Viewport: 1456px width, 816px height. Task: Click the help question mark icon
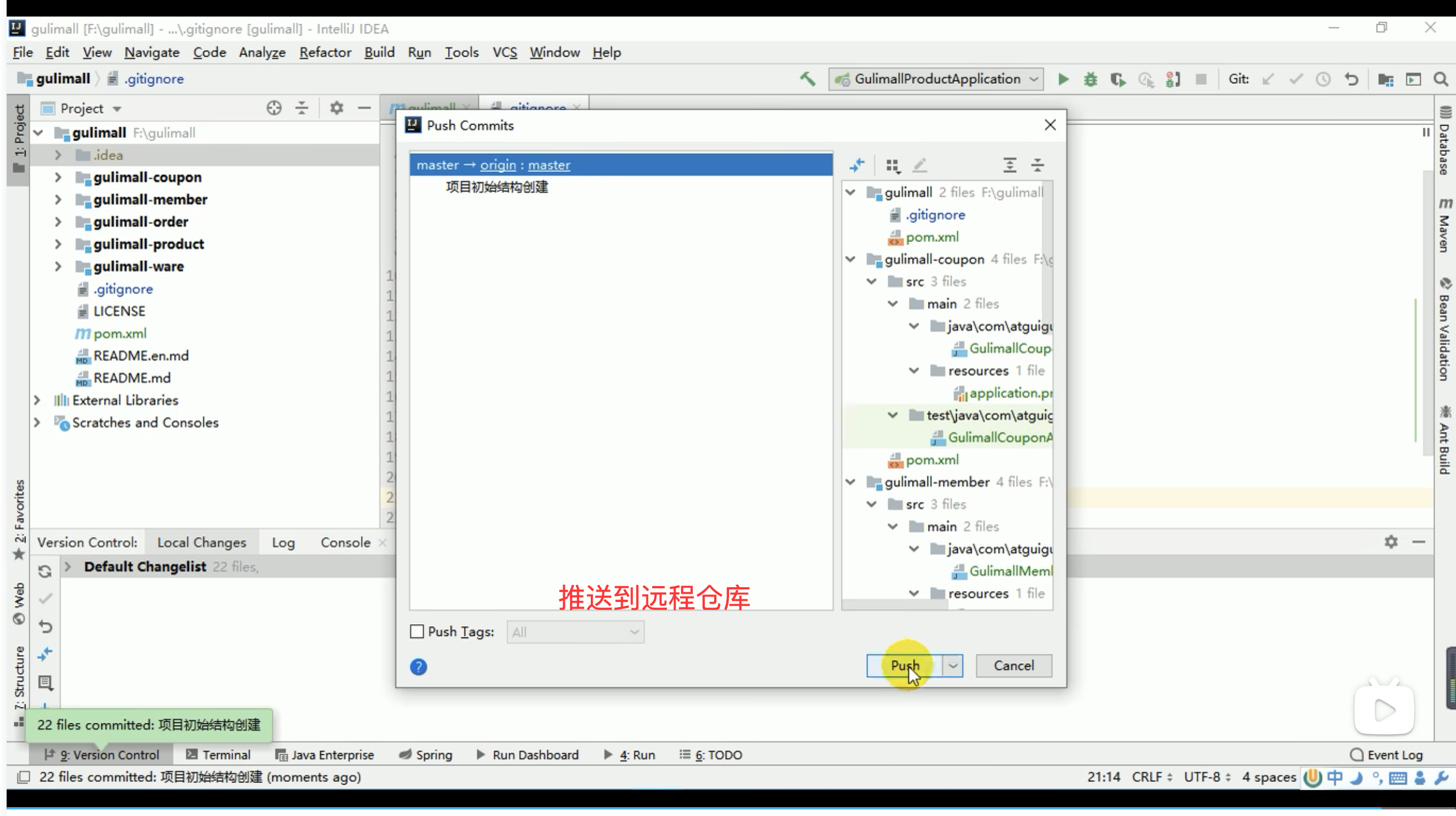click(x=418, y=667)
